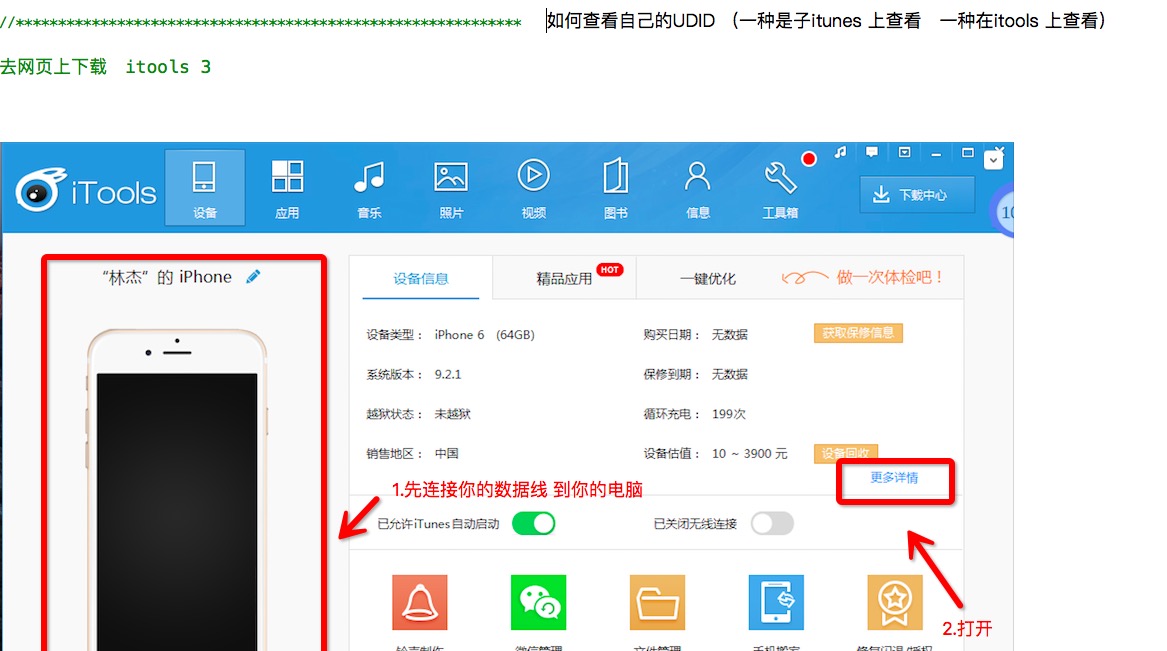Open the 手机搬家 phone transfer icon

(776, 602)
